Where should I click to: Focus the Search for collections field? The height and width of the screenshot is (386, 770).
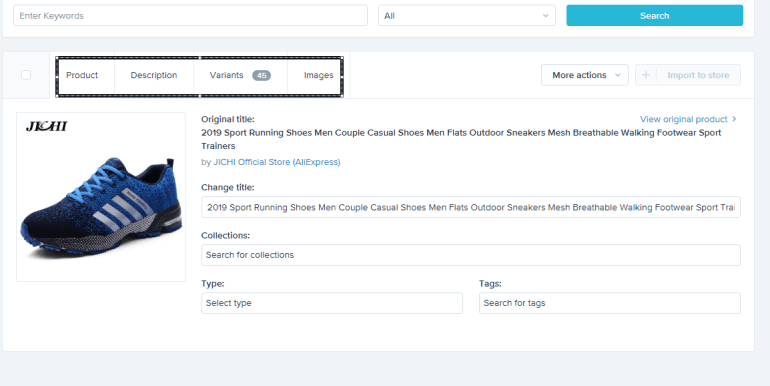click(470, 255)
